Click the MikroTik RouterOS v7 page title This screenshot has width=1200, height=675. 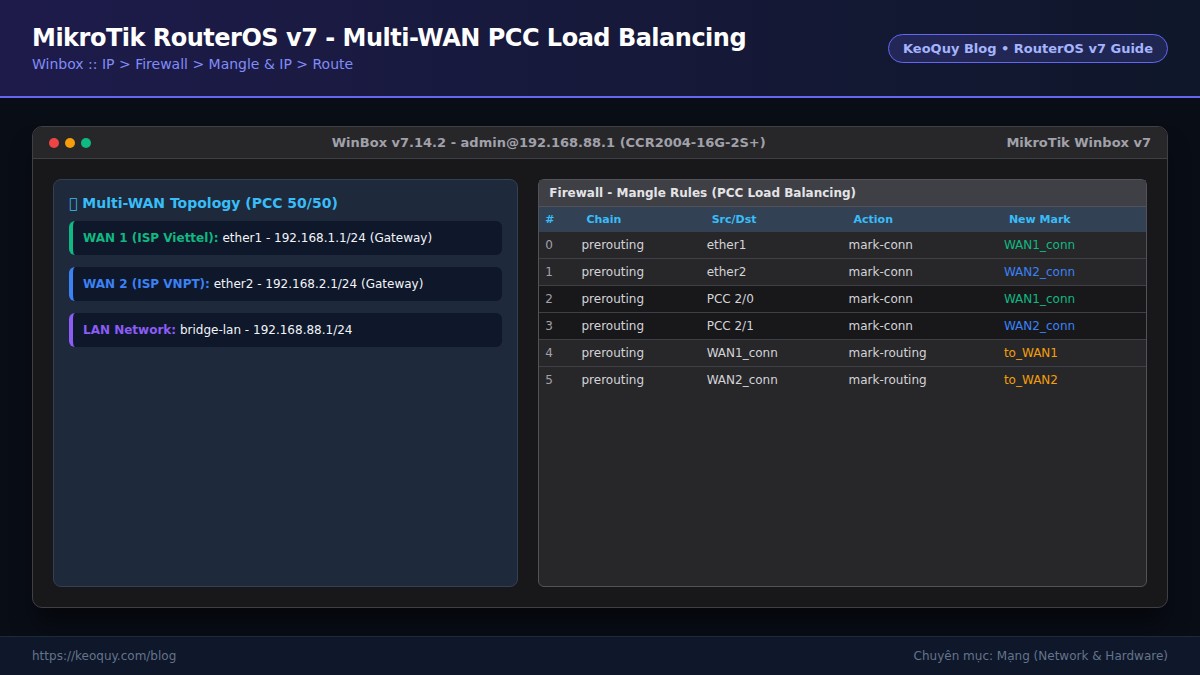coord(389,38)
